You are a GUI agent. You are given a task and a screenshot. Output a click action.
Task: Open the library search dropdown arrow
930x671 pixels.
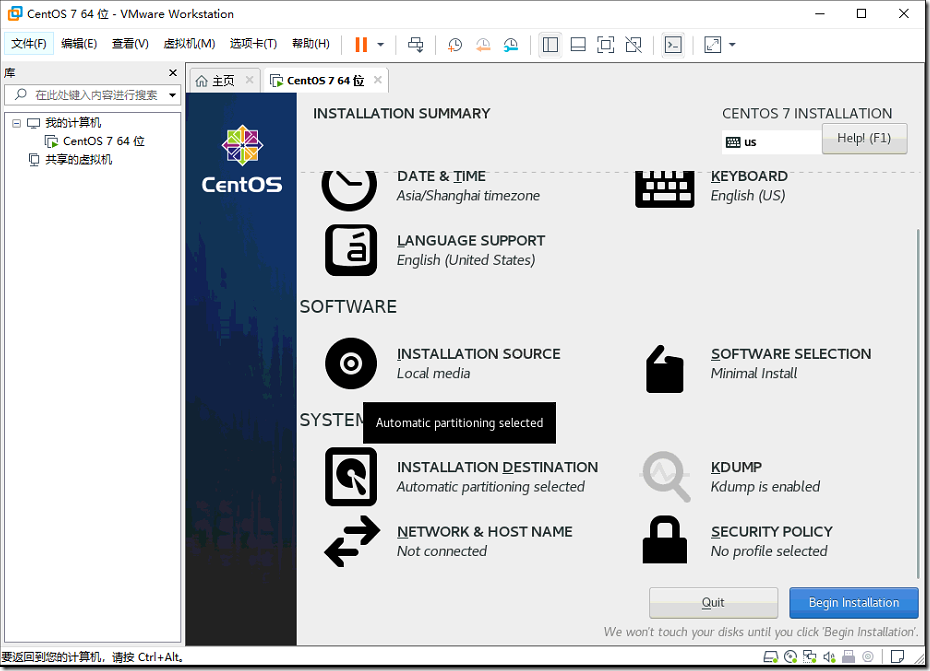point(173,95)
